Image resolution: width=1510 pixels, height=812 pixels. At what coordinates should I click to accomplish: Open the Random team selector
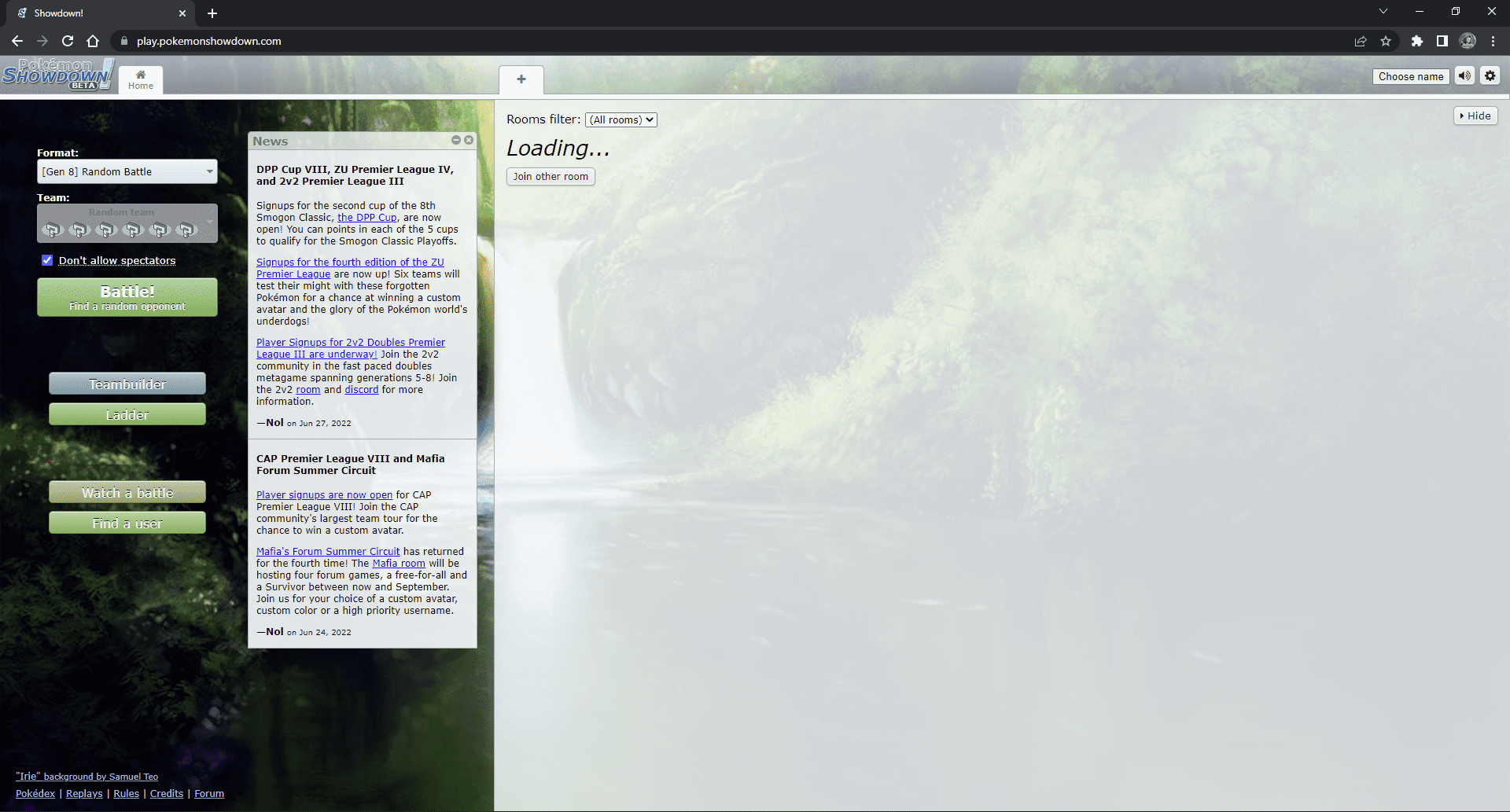point(127,223)
